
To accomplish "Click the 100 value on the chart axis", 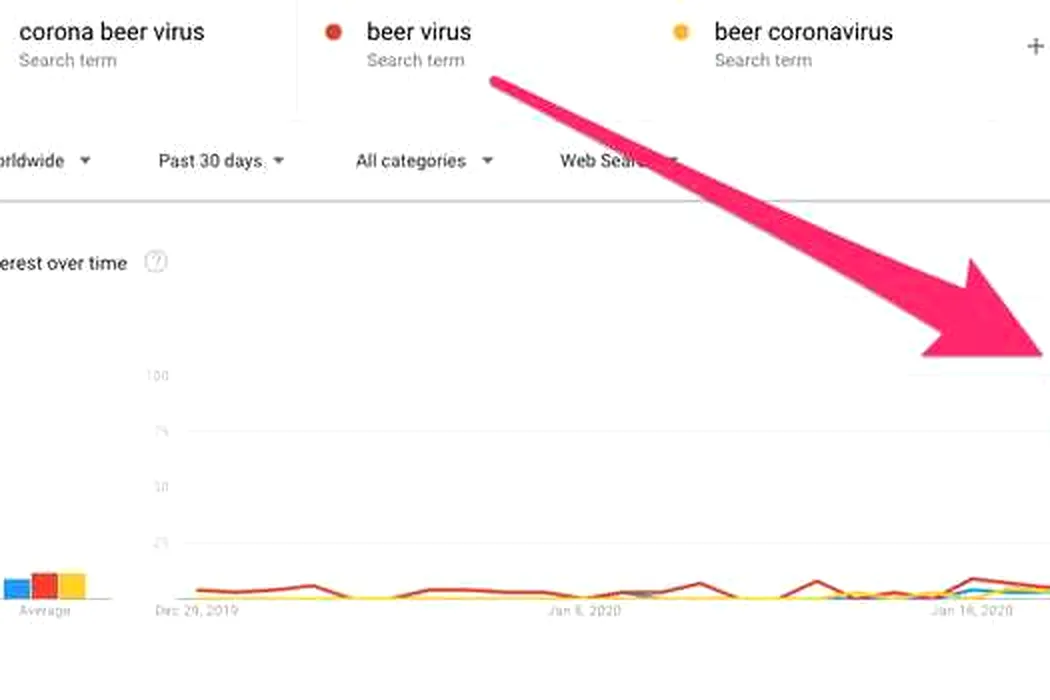I will pos(157,376).
